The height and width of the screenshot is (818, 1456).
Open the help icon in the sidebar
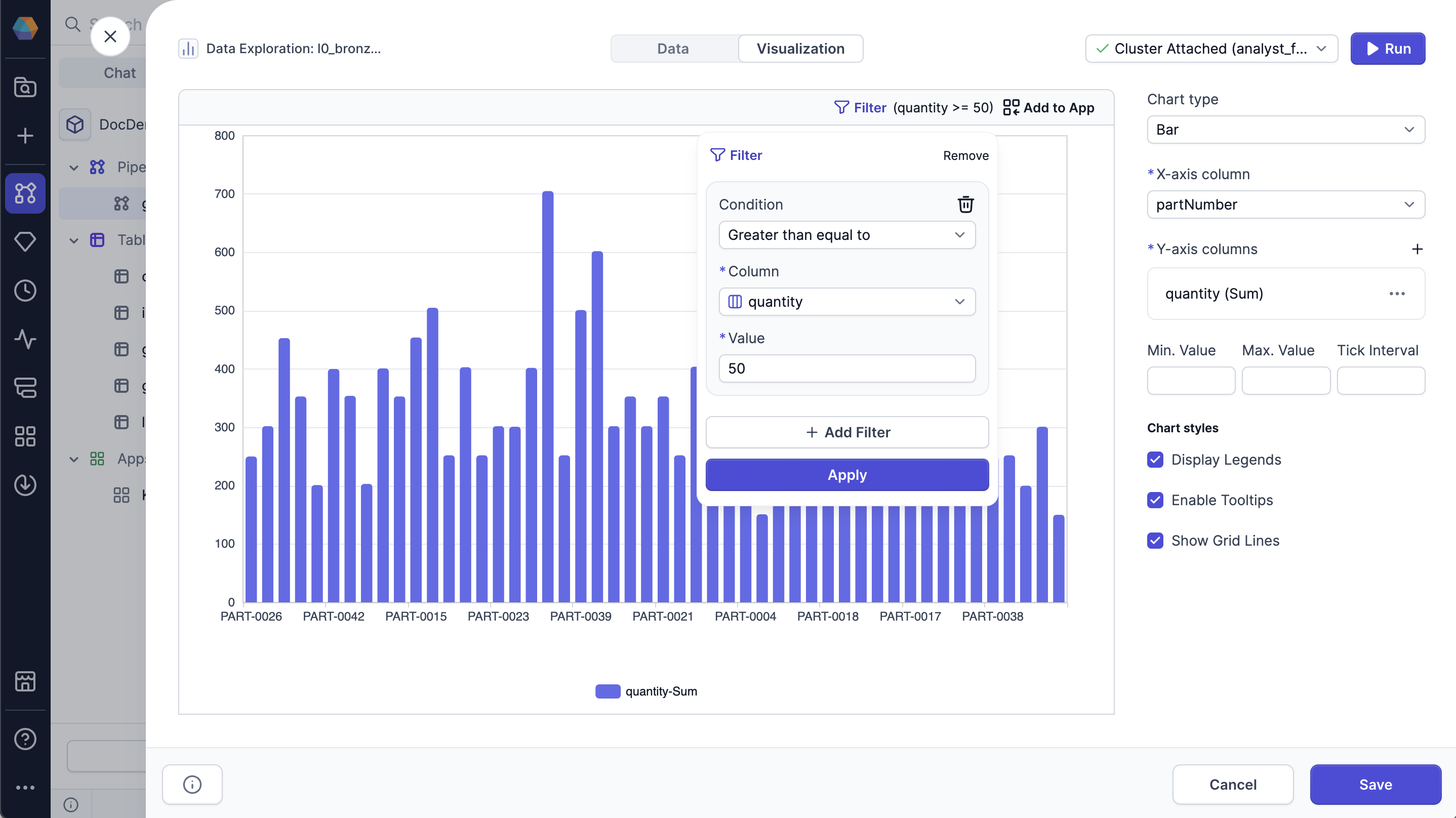point(25,739)
